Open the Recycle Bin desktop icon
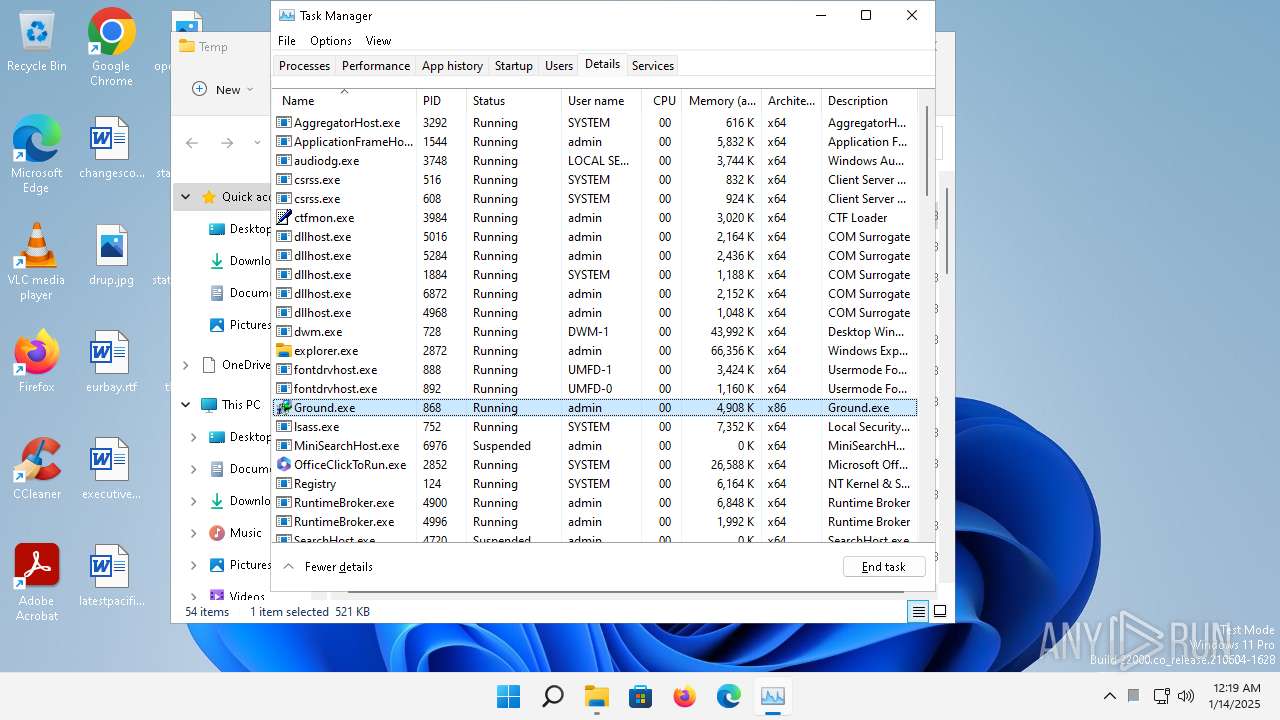This screenshot has height=720, width=1280. coord(37,42)
